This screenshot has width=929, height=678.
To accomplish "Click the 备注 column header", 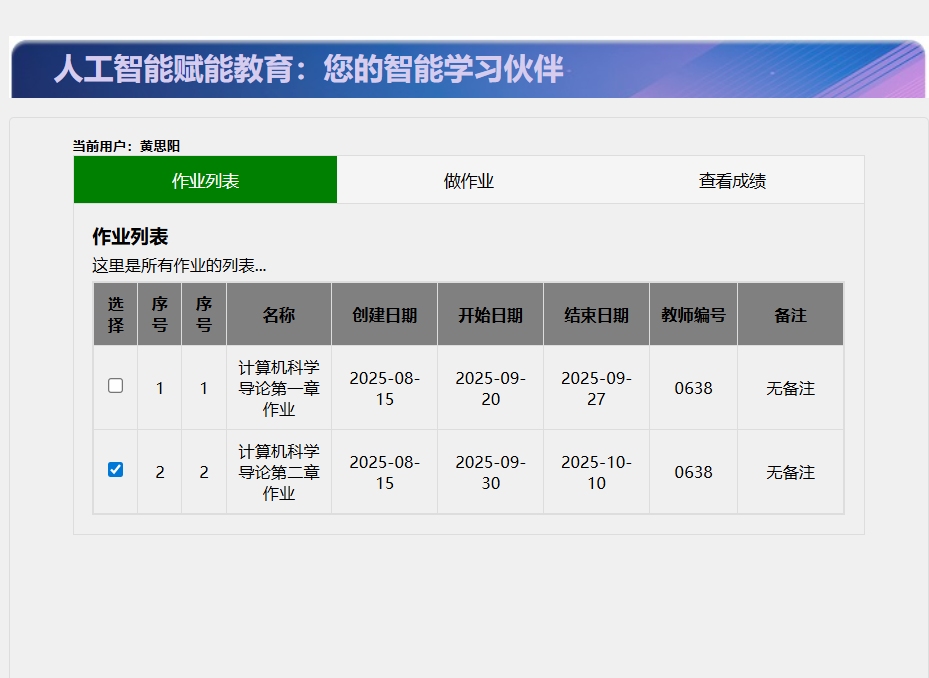I will coord(790,315).
